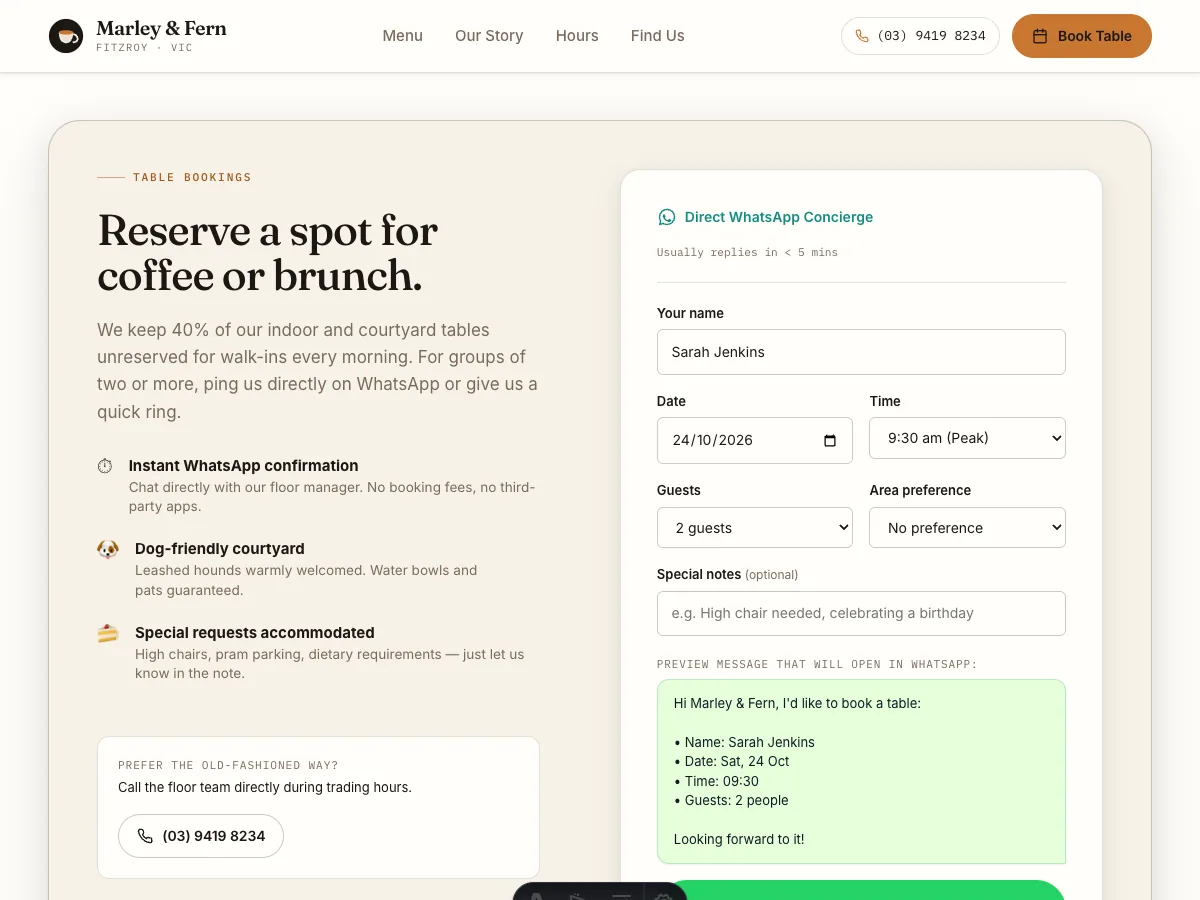This screenshot has height=900, width=1200.
Task: Click the cake icon beside Special requests accommodated
Action: click(x=108, y=633)
